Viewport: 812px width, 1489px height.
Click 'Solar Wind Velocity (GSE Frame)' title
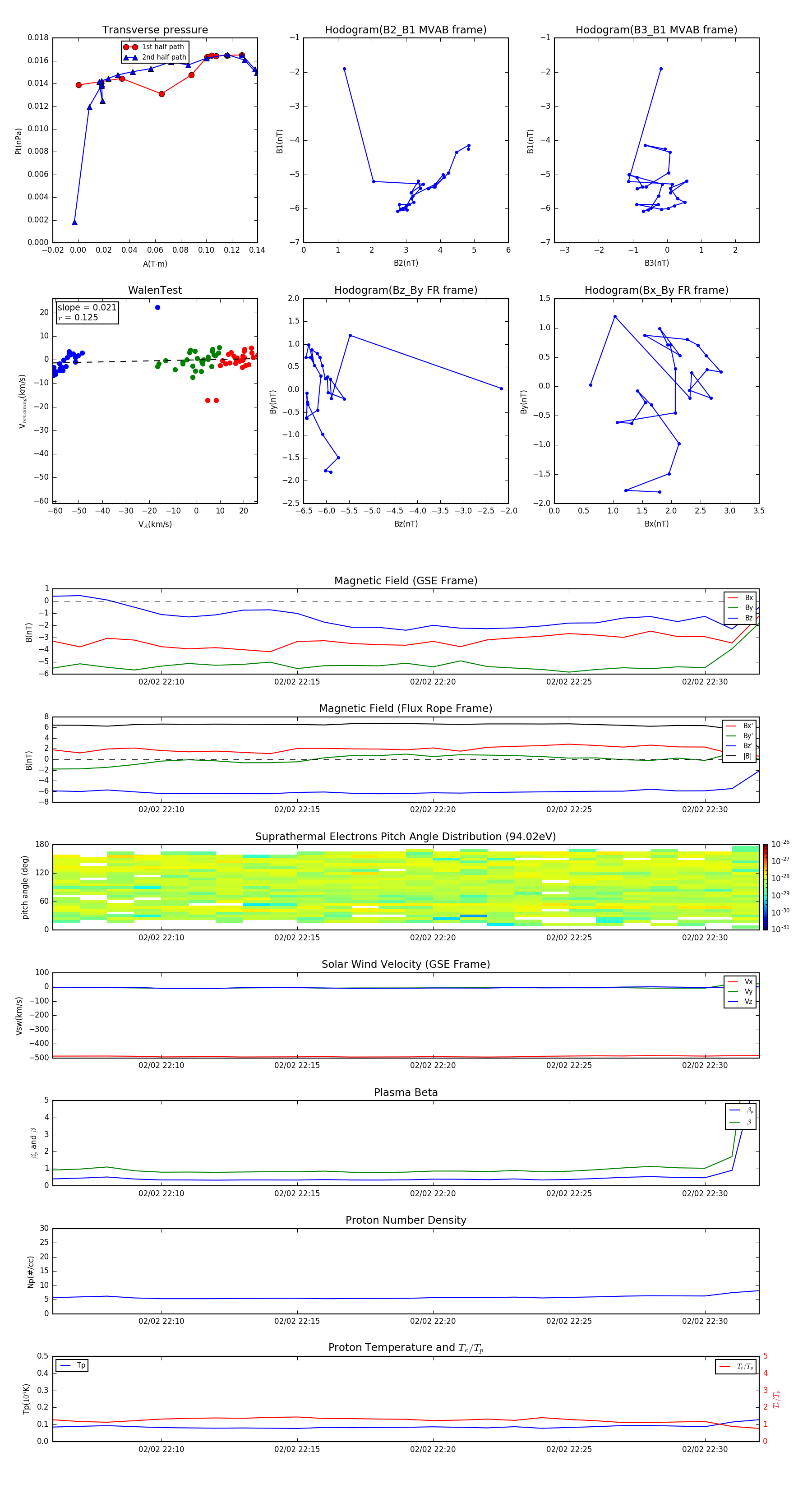point(406,965)
